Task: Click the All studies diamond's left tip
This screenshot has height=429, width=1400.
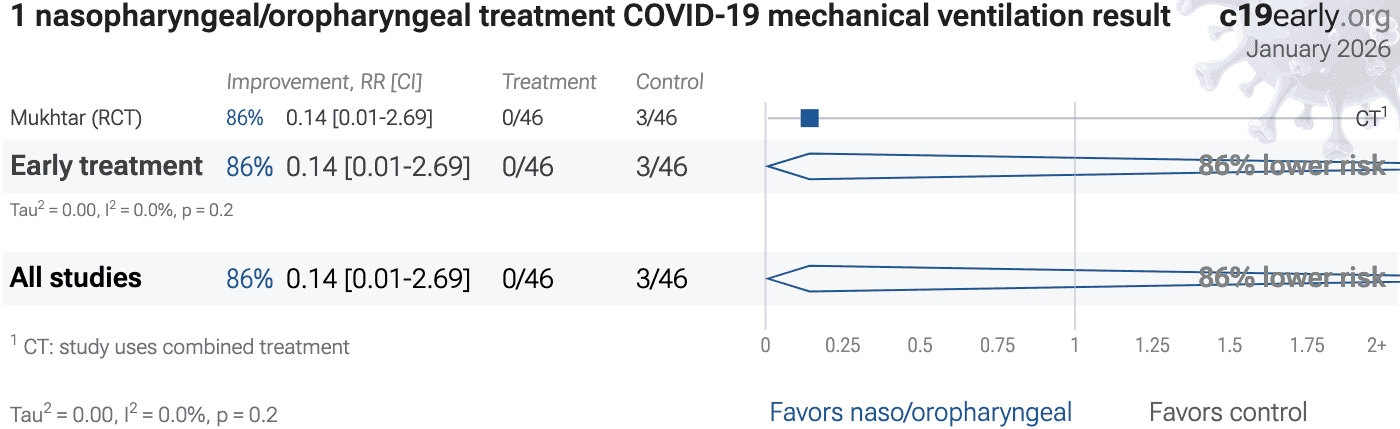Action: [x=768, y=278]
